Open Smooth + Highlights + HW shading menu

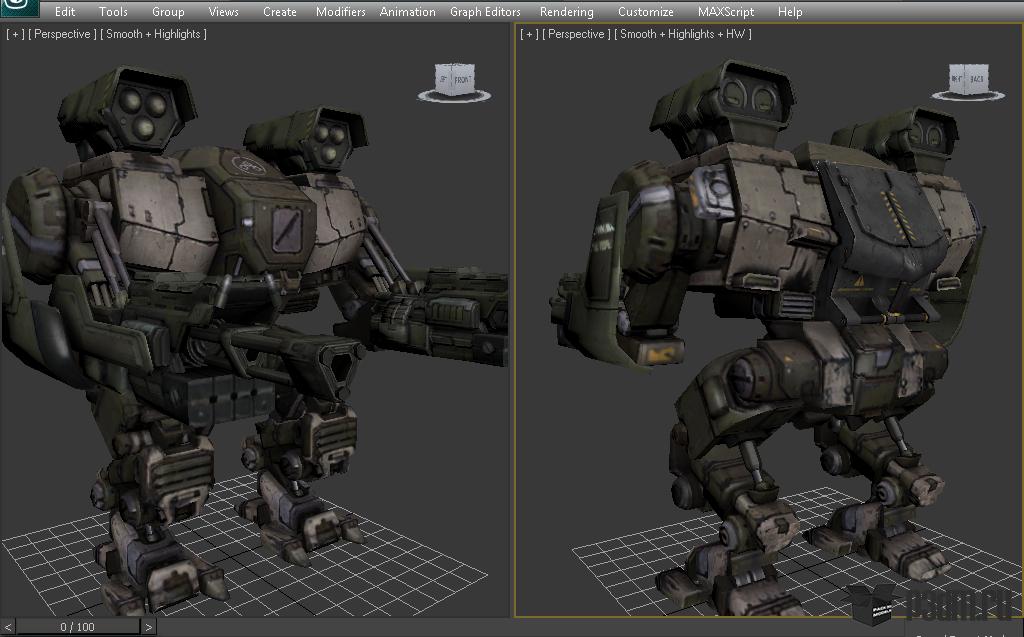(x=683, y=34)
